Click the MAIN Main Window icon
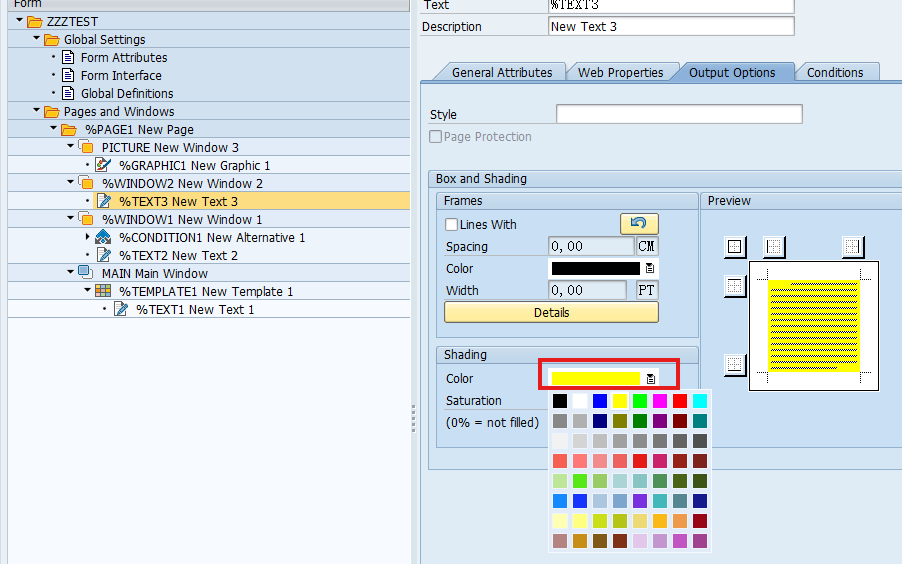Image resolution: width=902 pixels, height=564 pixels. tap(86, 272)
